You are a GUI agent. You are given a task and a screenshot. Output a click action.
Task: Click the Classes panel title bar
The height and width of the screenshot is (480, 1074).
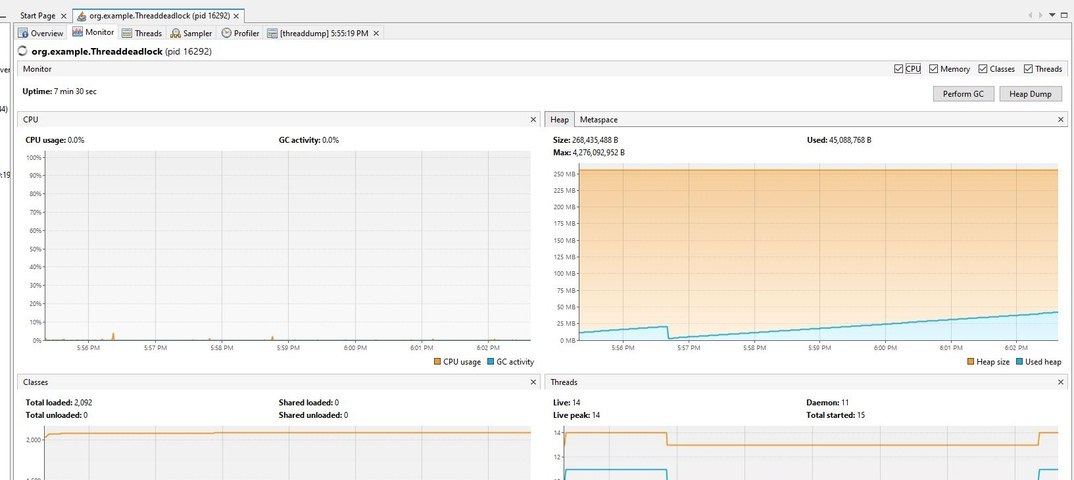[278, 382]
